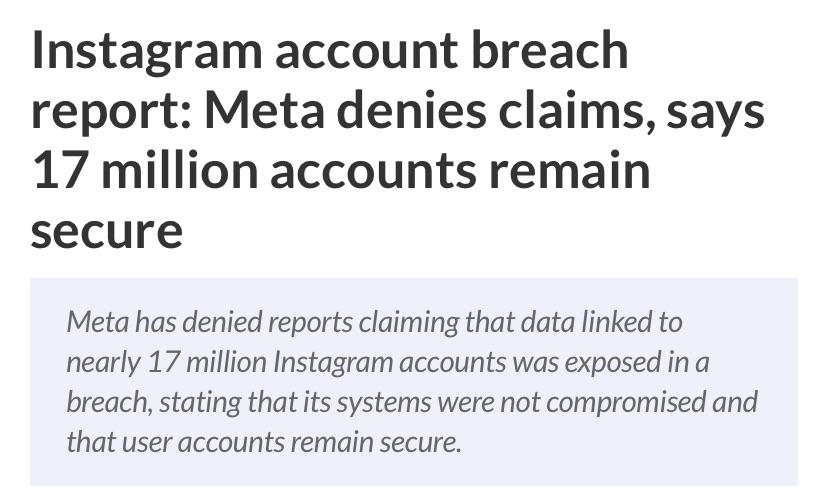828x499 pixels.
Task: Click "reports claiming" in the summary's first line
Action: click(x=355, y=322)
